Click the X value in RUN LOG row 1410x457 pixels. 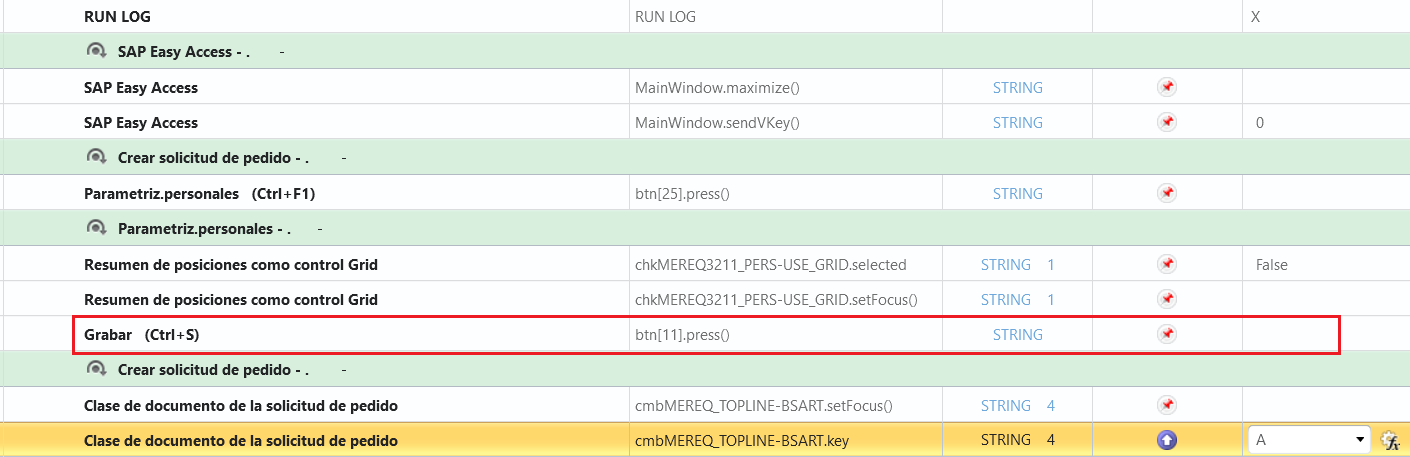click(x=1256, y=17)
